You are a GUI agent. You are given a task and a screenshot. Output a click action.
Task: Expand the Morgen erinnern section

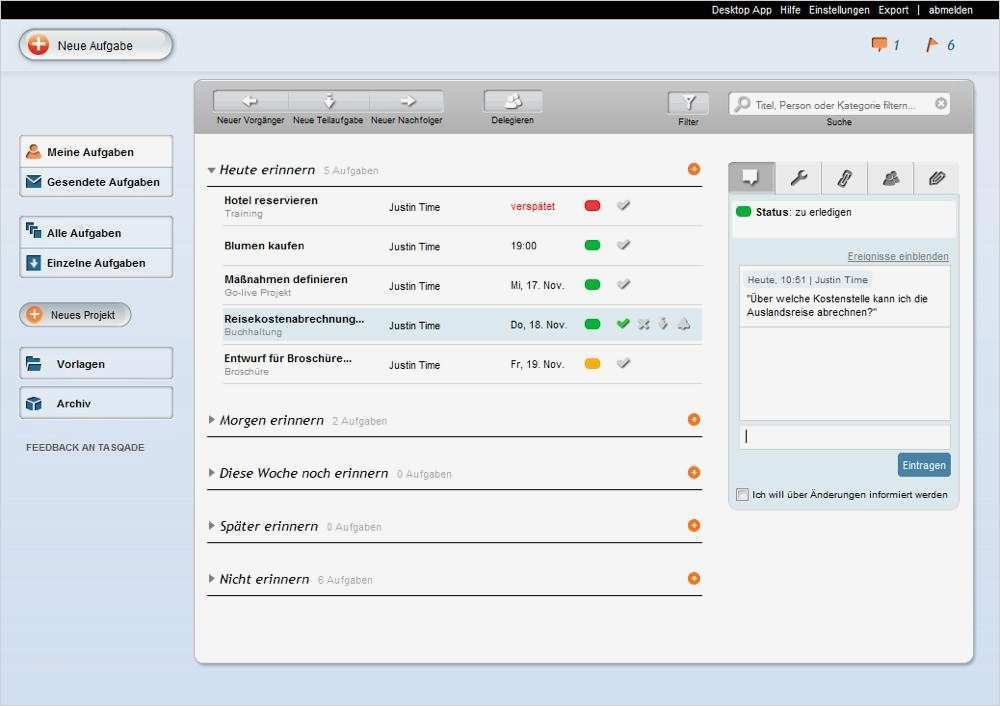(209, 420)
